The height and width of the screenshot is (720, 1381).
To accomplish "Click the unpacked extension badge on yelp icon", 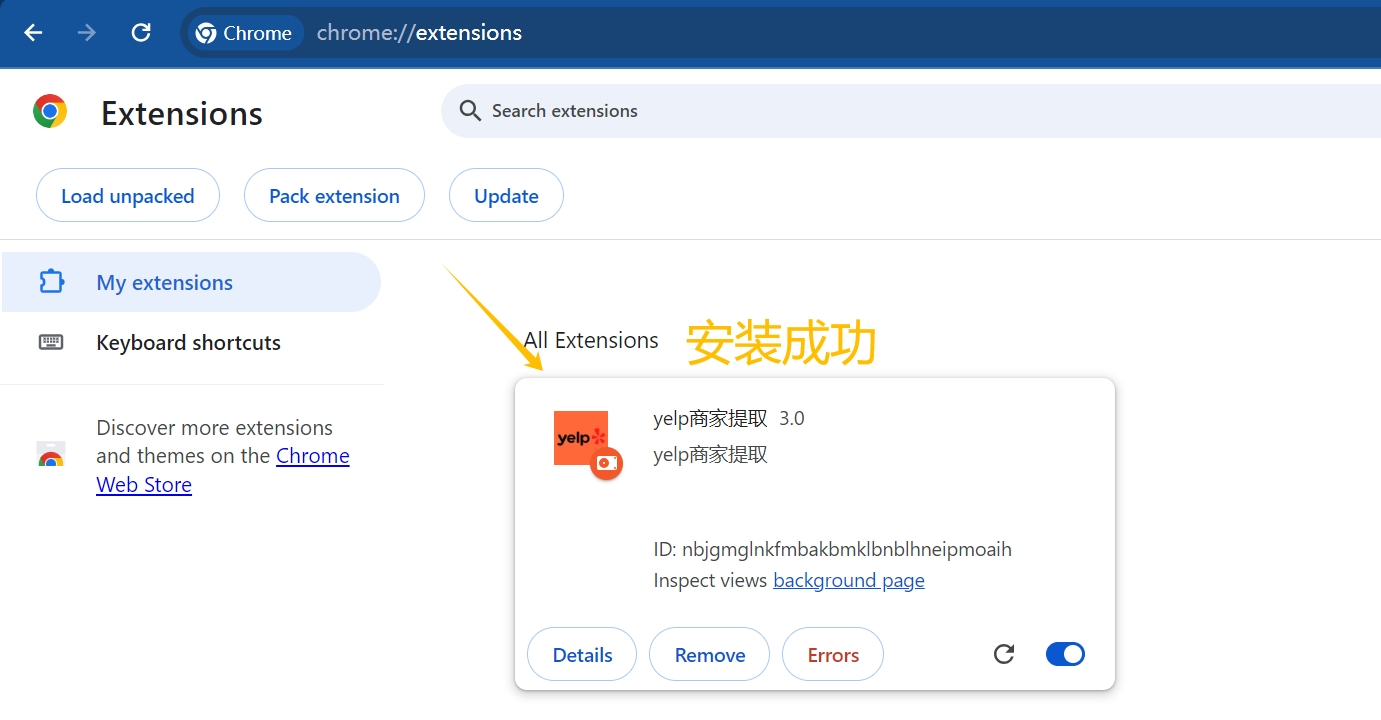I will [606, 463].
